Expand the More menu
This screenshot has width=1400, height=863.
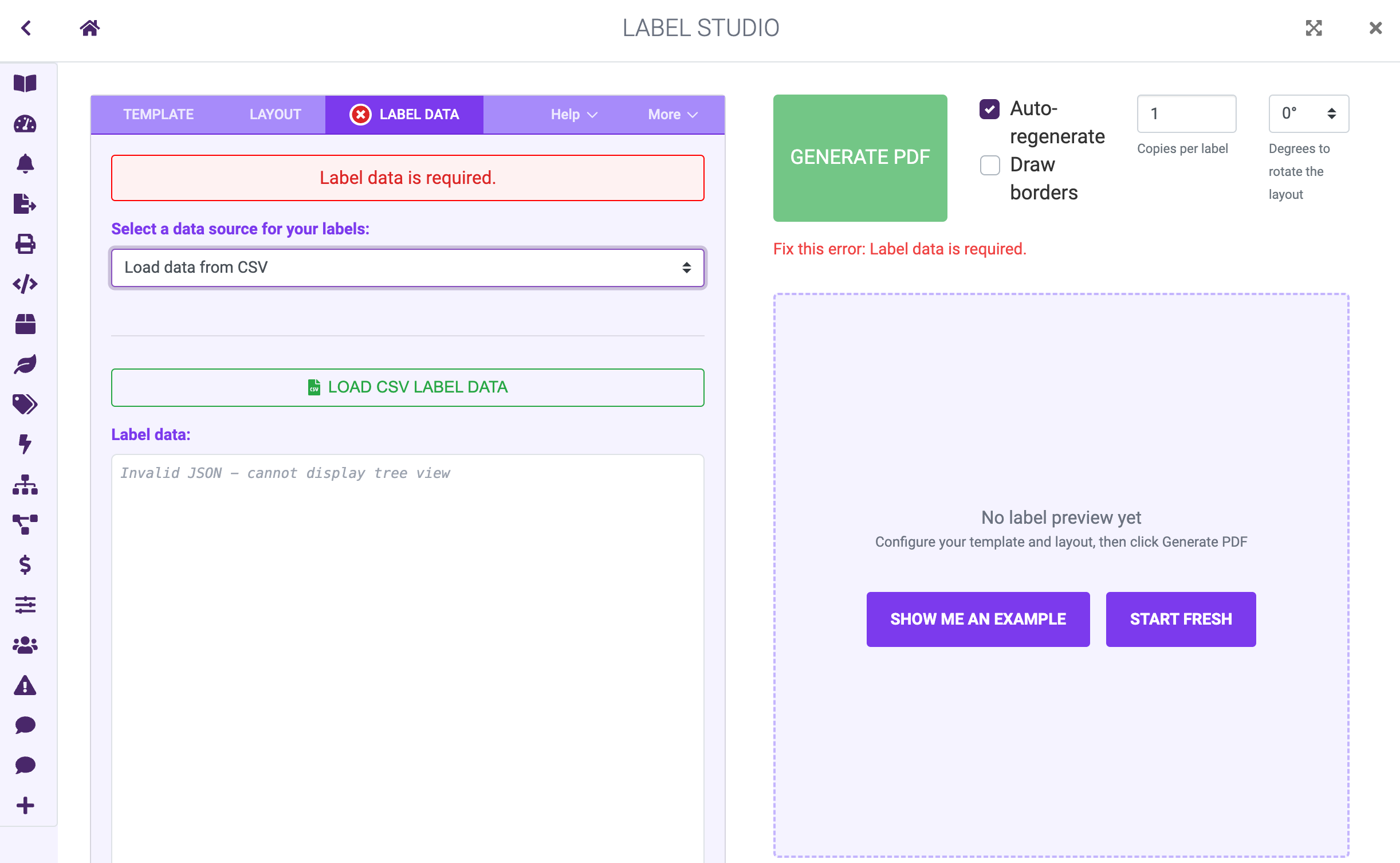coord(673,115)
